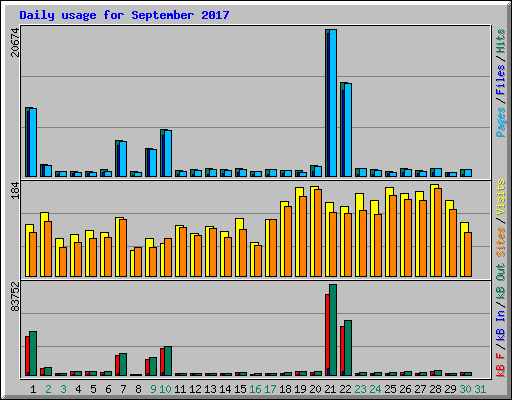Viewport: 512px width, 400px height.
Task: Click the title 'Daily usage for September 2017'
Action: coord(124,15)
